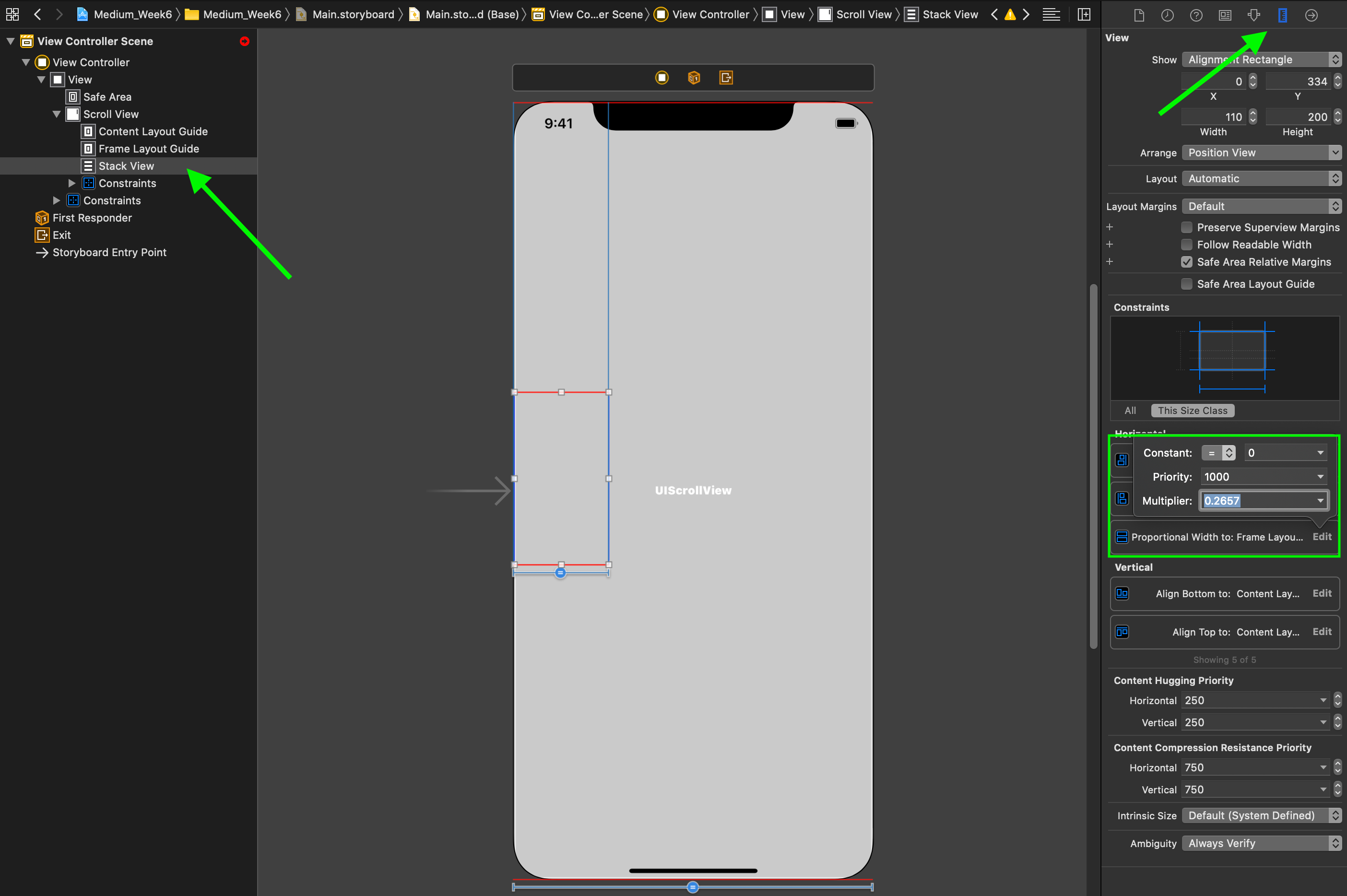
Task: Enable the Preserve Superview Margins checkbox
Action: [1187, 227]
